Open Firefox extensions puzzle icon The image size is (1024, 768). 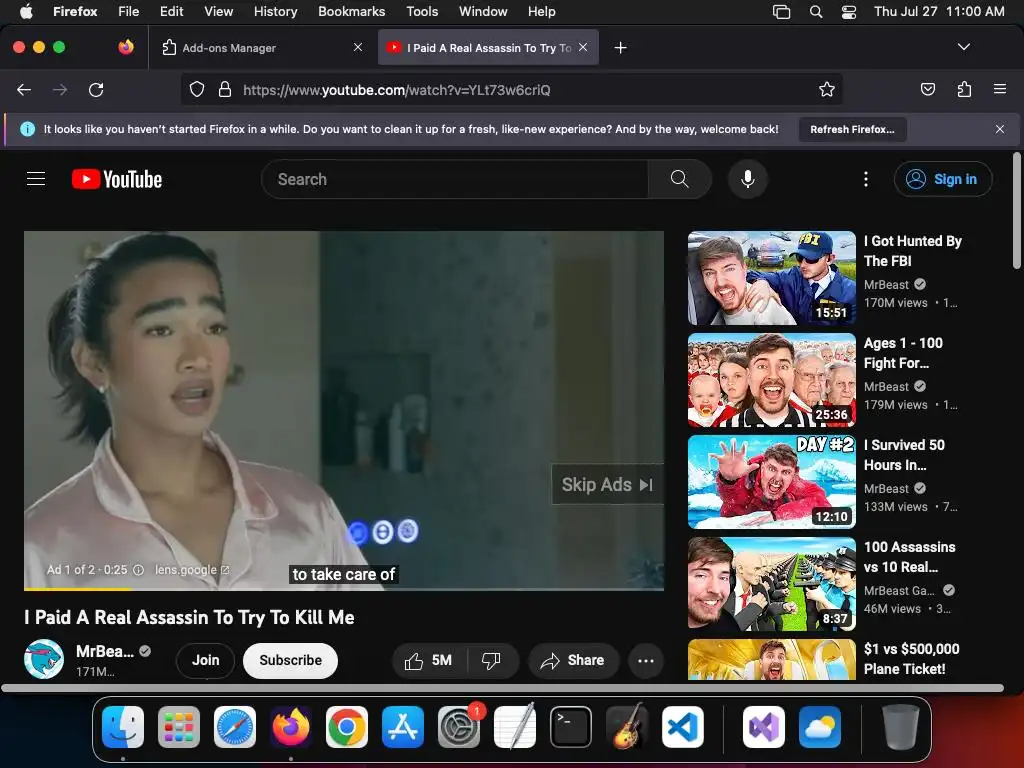tap(964, 89)
